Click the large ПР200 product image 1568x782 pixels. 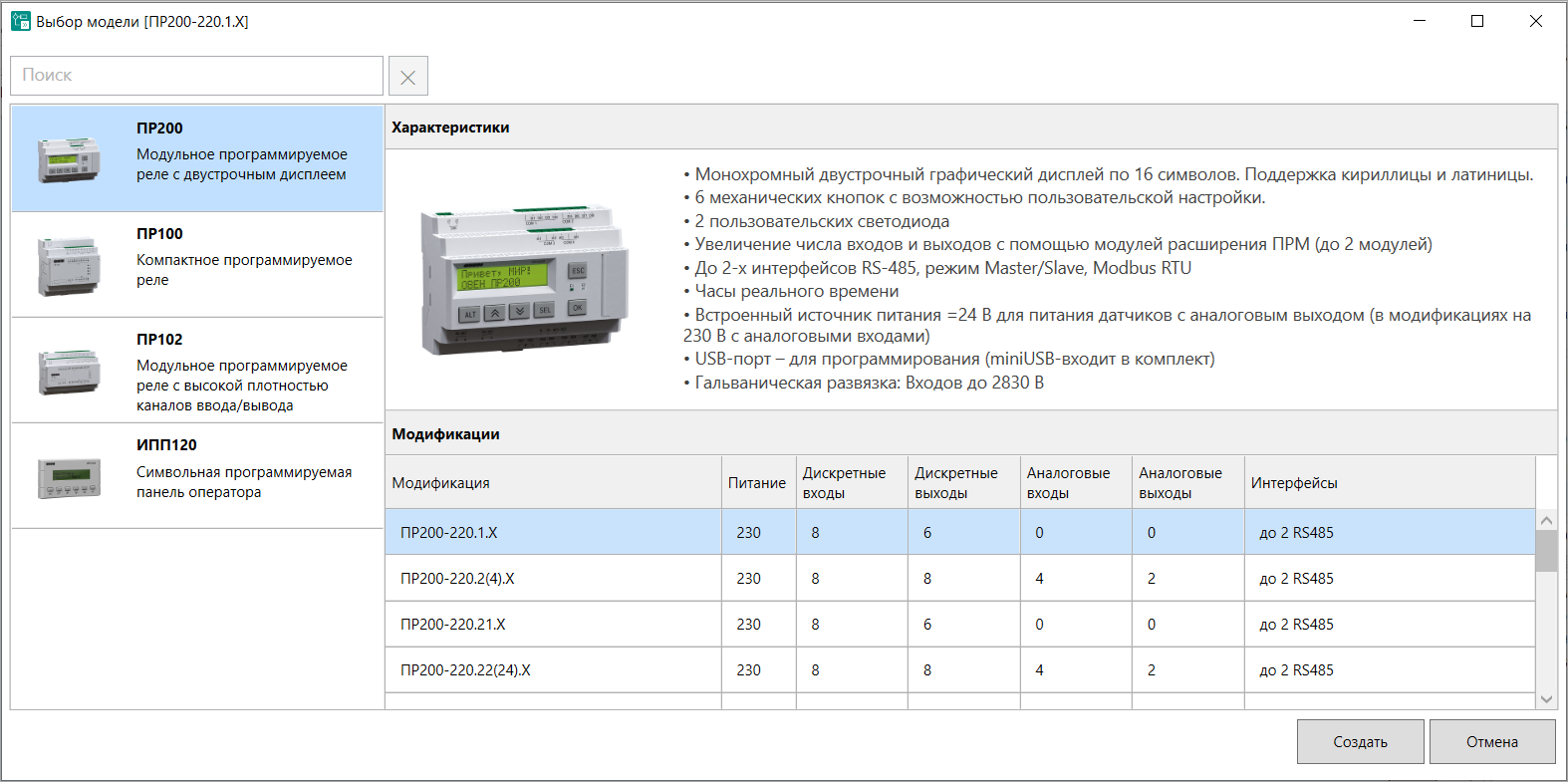[524, 280]
